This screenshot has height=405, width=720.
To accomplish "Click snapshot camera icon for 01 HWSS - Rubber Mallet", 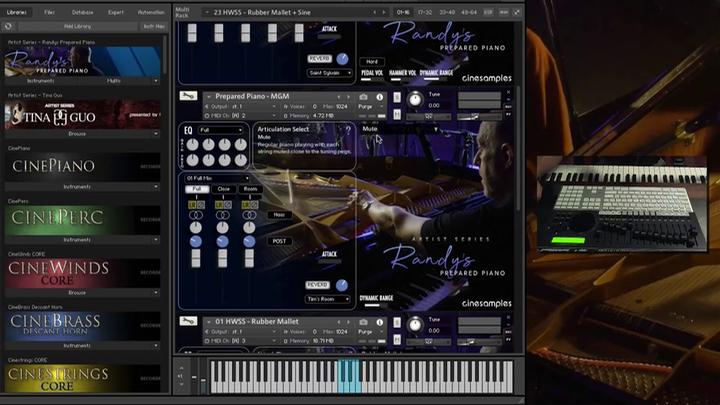I will [363, 322].
